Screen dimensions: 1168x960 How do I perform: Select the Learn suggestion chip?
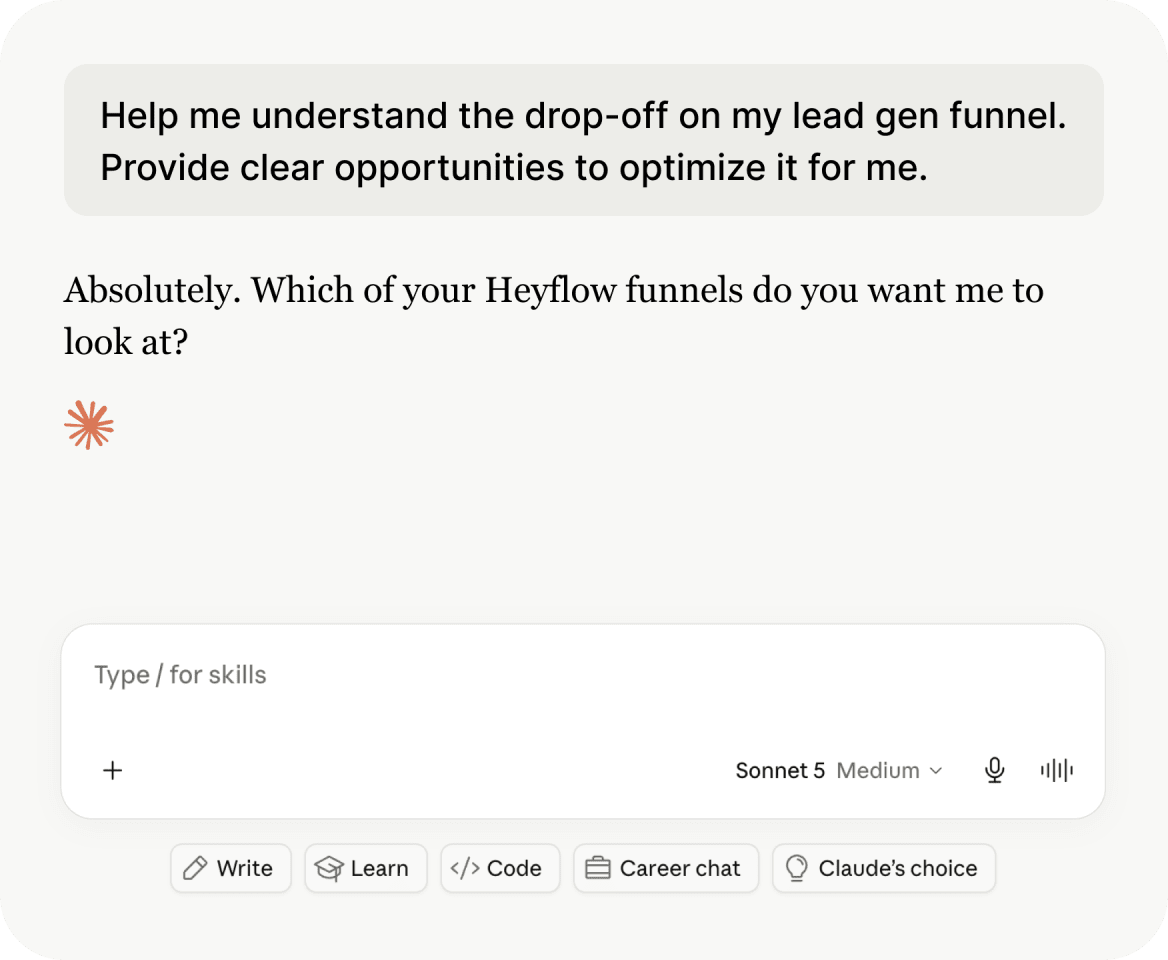[366, 868]
